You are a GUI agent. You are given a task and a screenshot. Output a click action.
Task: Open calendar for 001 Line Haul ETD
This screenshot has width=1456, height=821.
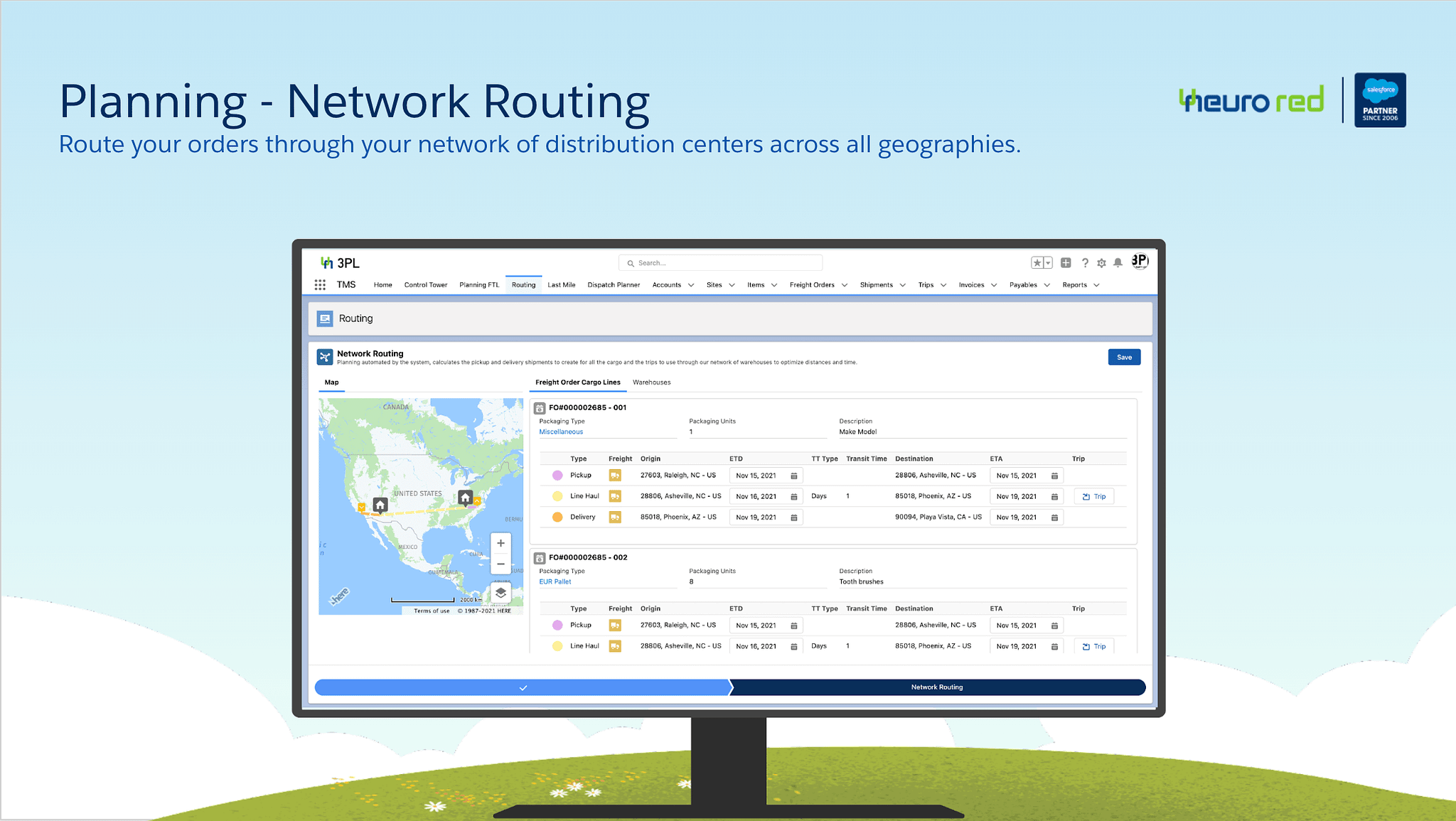[794, 497]
